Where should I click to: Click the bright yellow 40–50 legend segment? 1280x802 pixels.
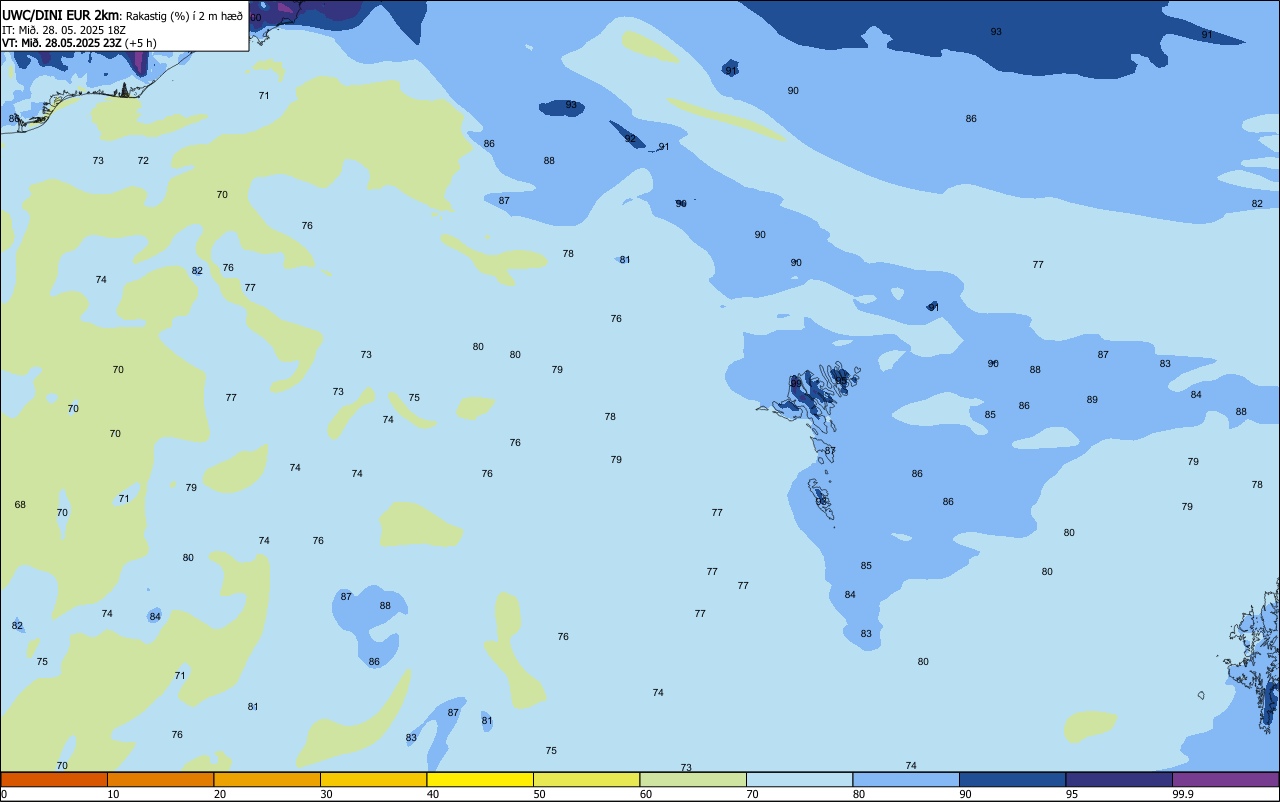(x=480, y=779)
